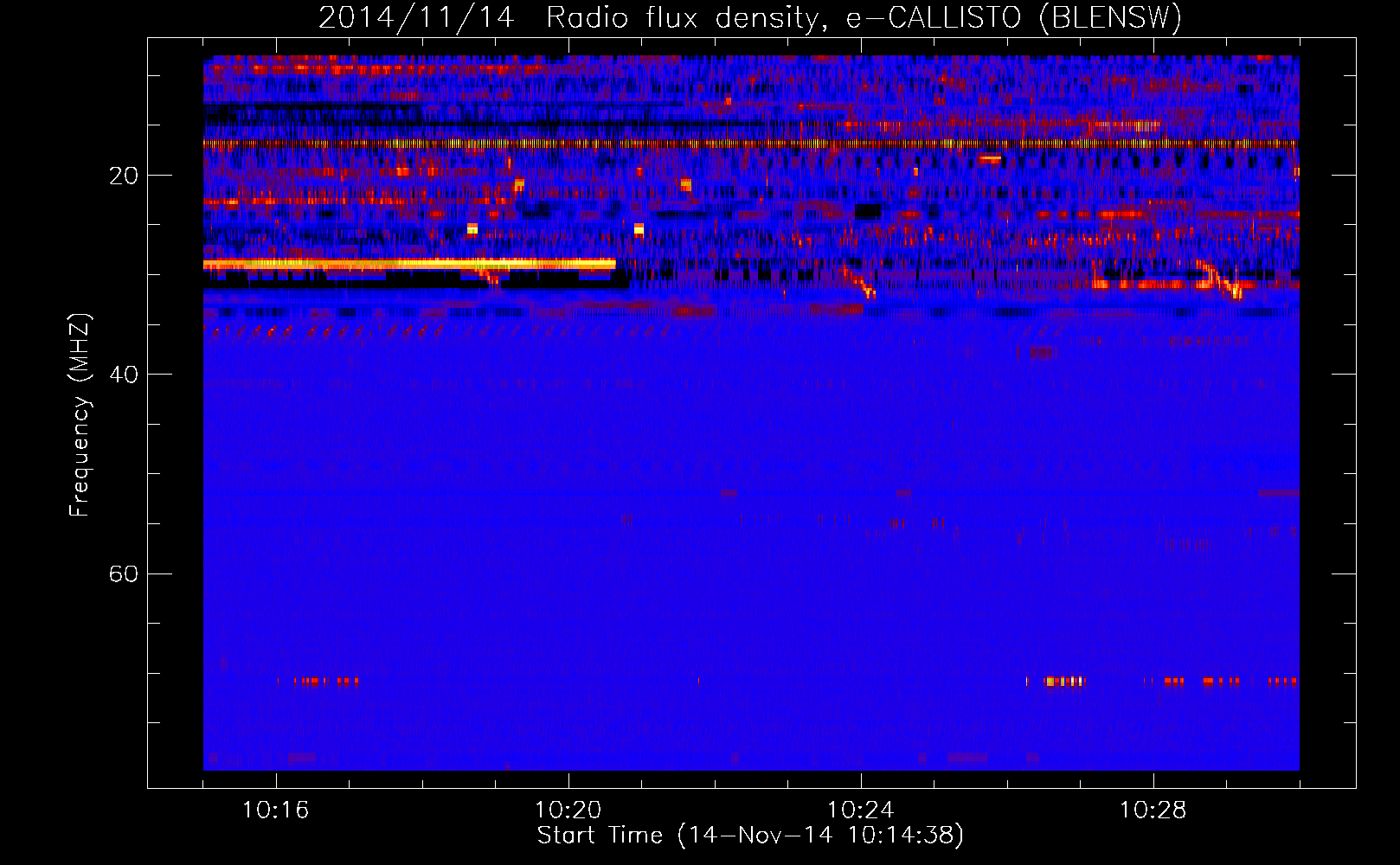Click the 10:24 time tick label
Screen dimensions: 1400x865
click(x=860, y=811)
